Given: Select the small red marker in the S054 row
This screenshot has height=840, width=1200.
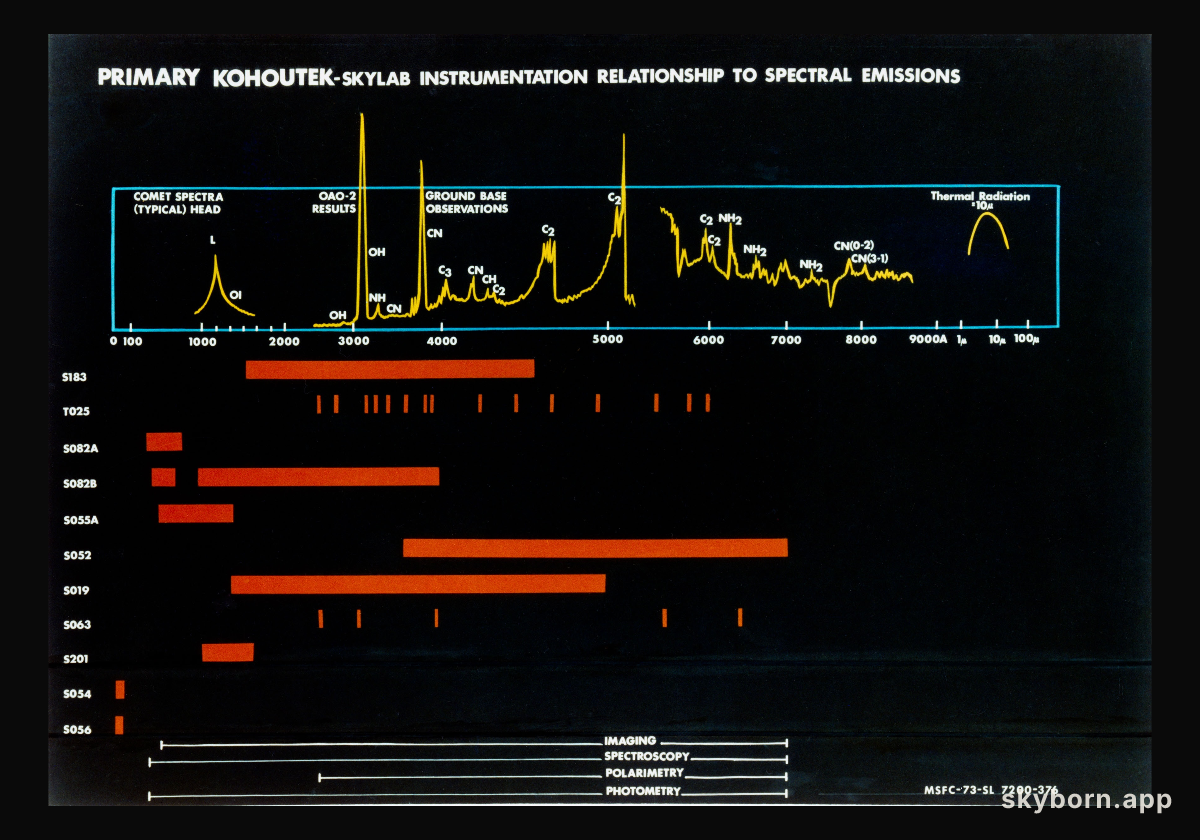Looking at the screenshot, I should coord(120,689).
